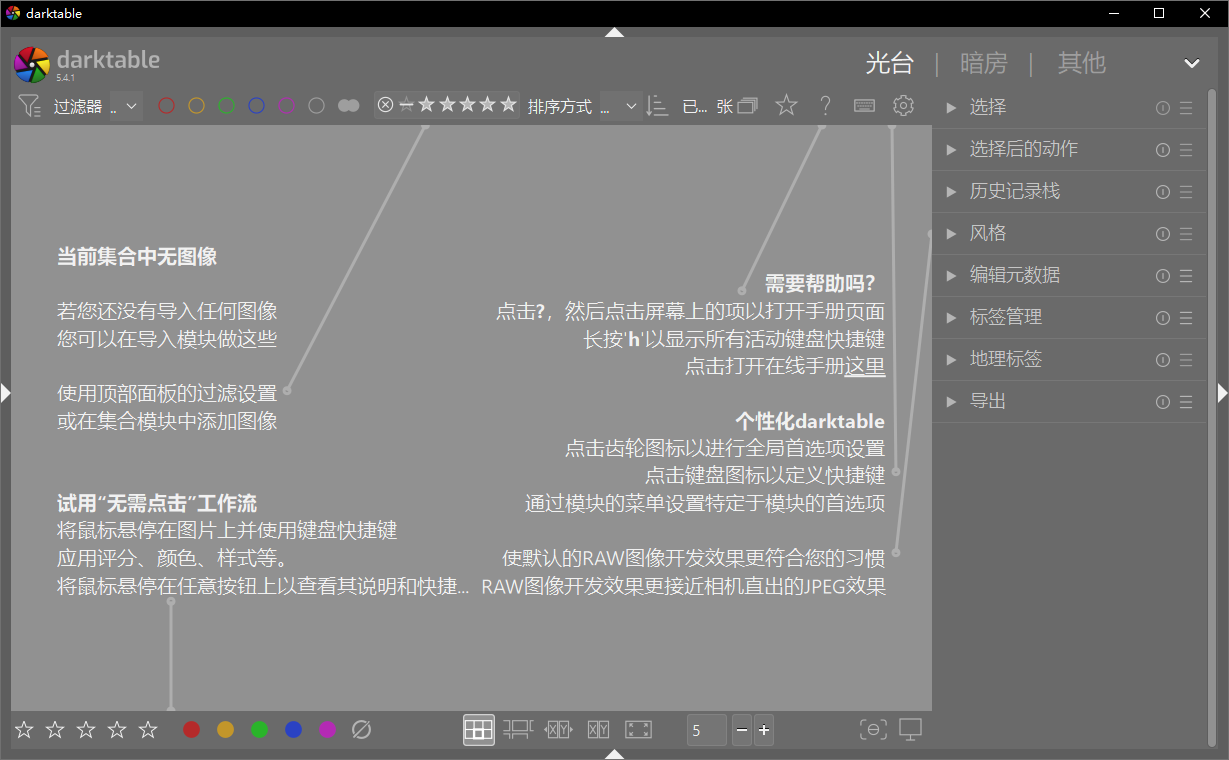Expand the 风格 styles module
Image resolution: width=1229 pixels, height=760 pixels.
coord(988,233)
